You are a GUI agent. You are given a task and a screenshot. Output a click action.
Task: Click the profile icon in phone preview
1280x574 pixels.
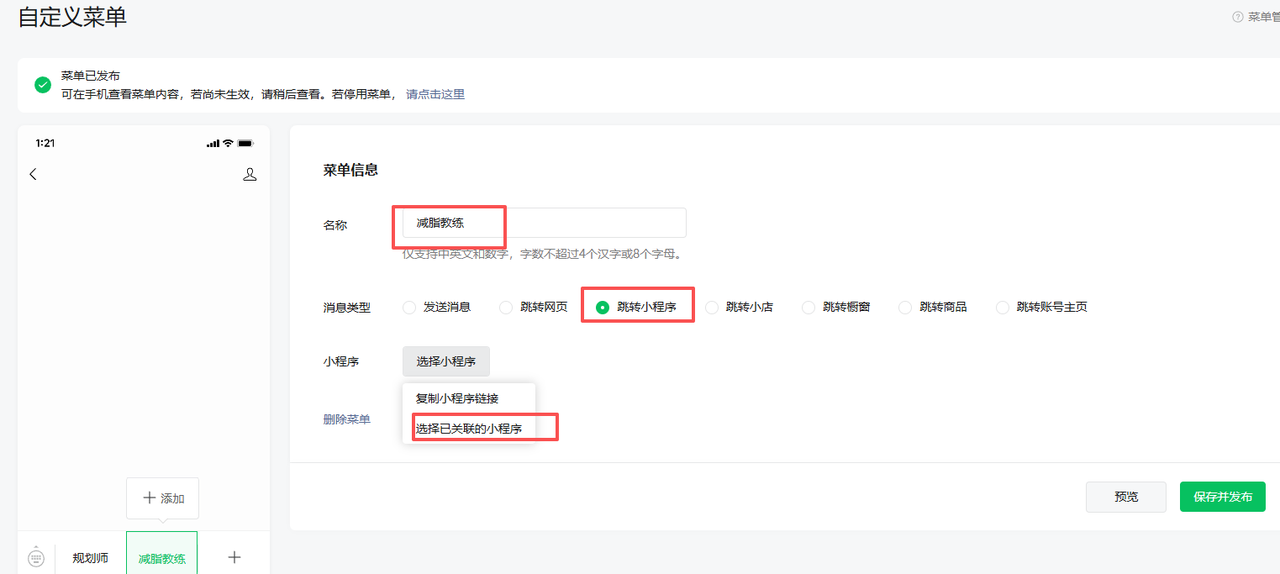coord(250,174)
